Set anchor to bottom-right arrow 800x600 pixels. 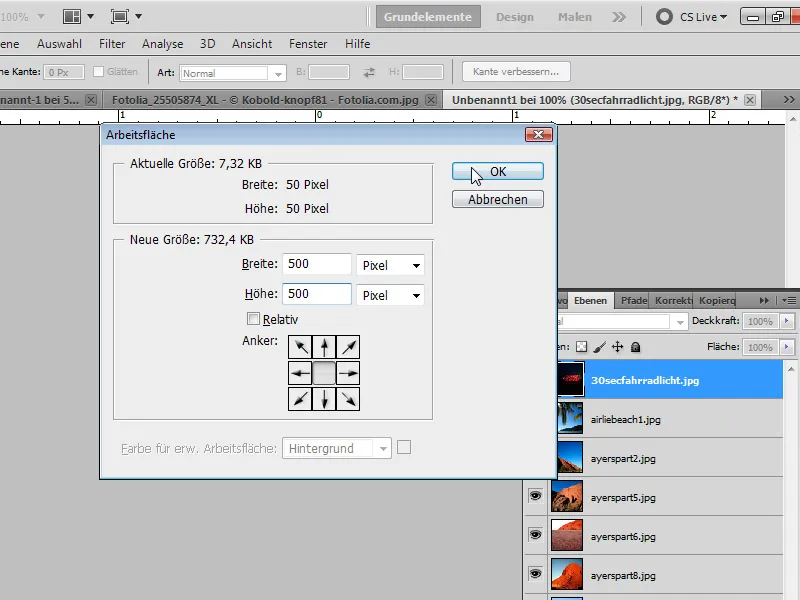(x=348, y=399)
